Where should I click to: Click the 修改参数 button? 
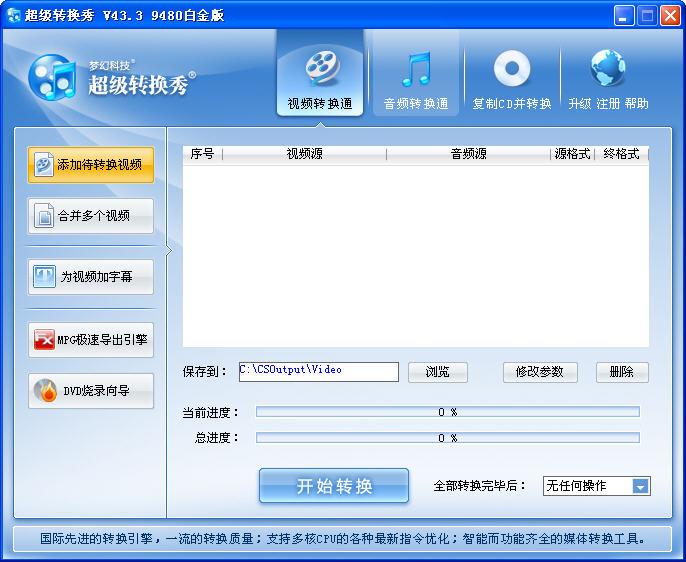coord(540,372)
